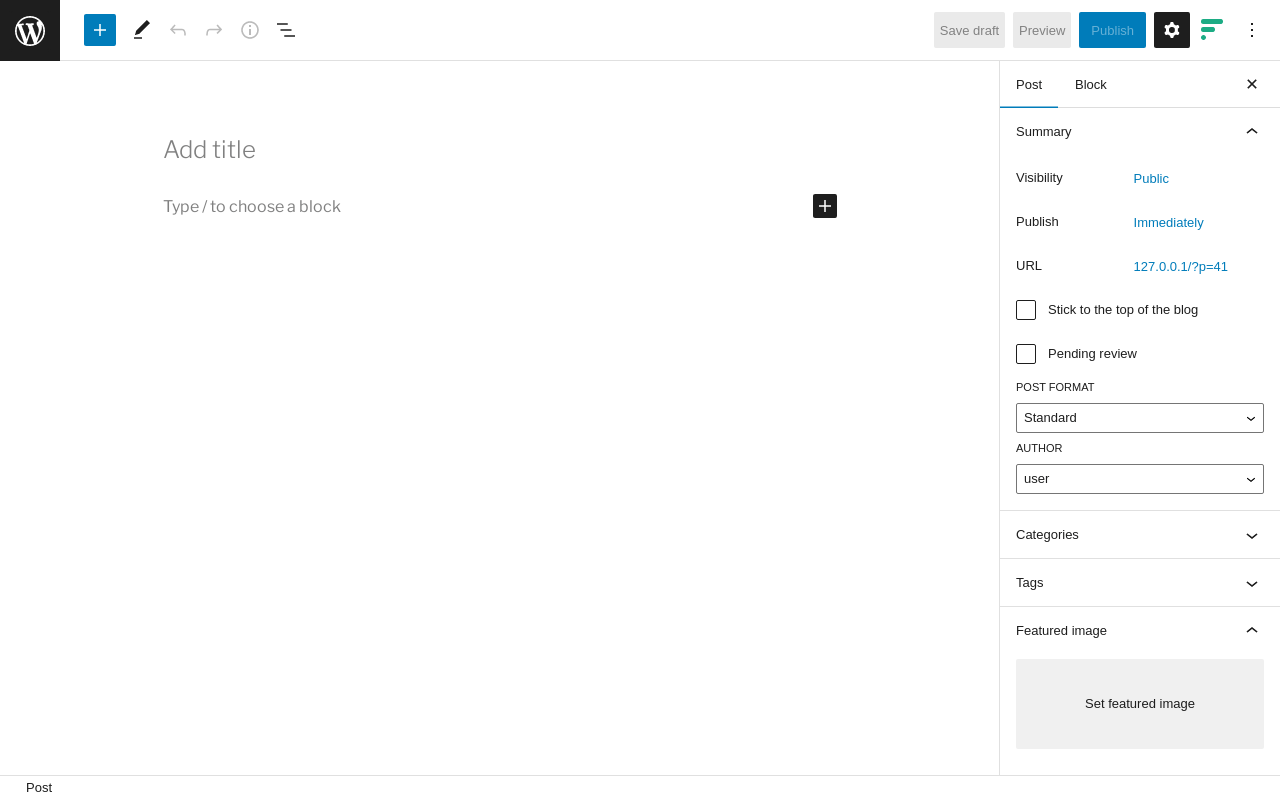Switch to the Post tab

(x=1029, y=84)
